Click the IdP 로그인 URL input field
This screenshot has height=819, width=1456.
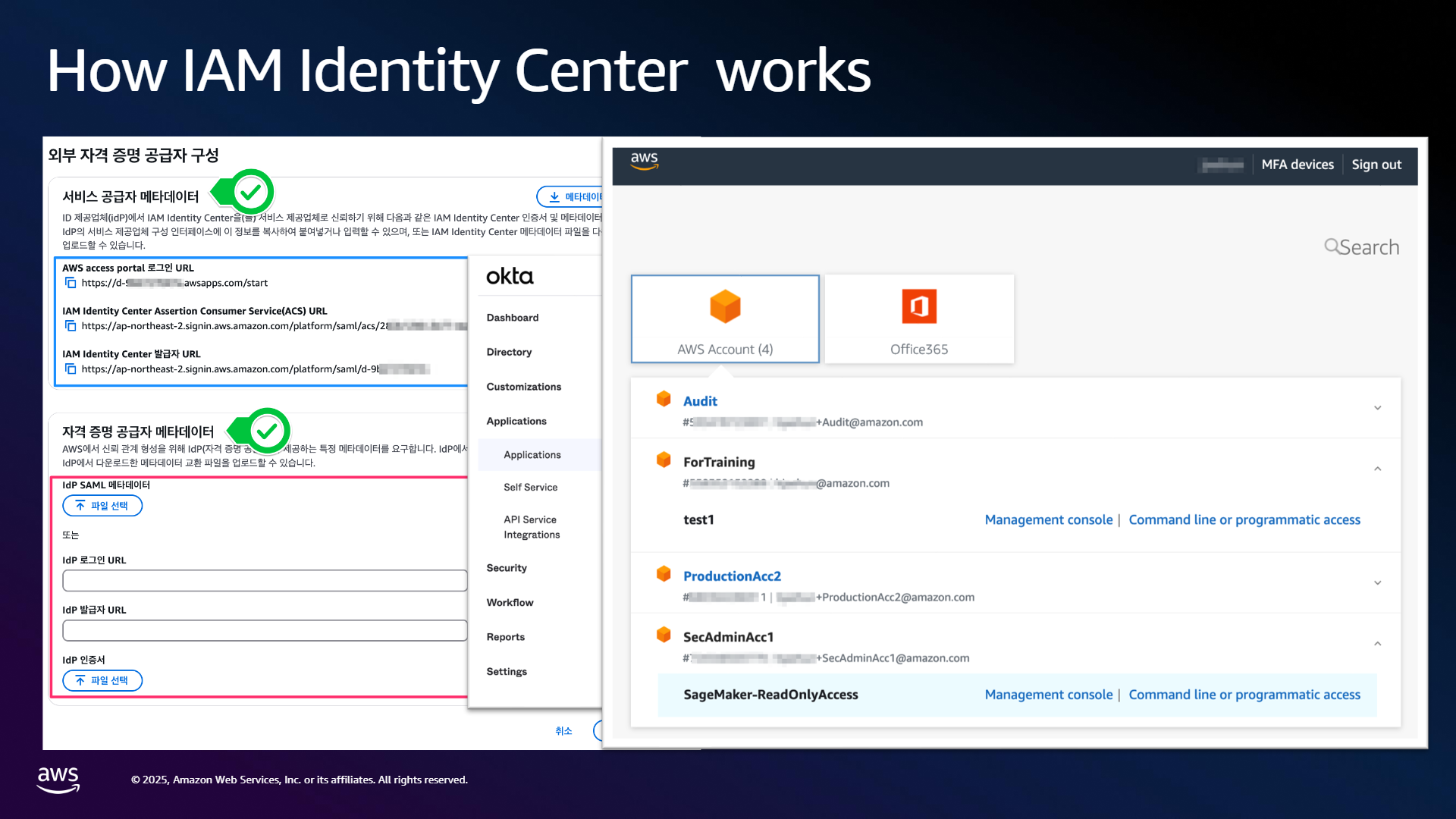click(265, 581)
